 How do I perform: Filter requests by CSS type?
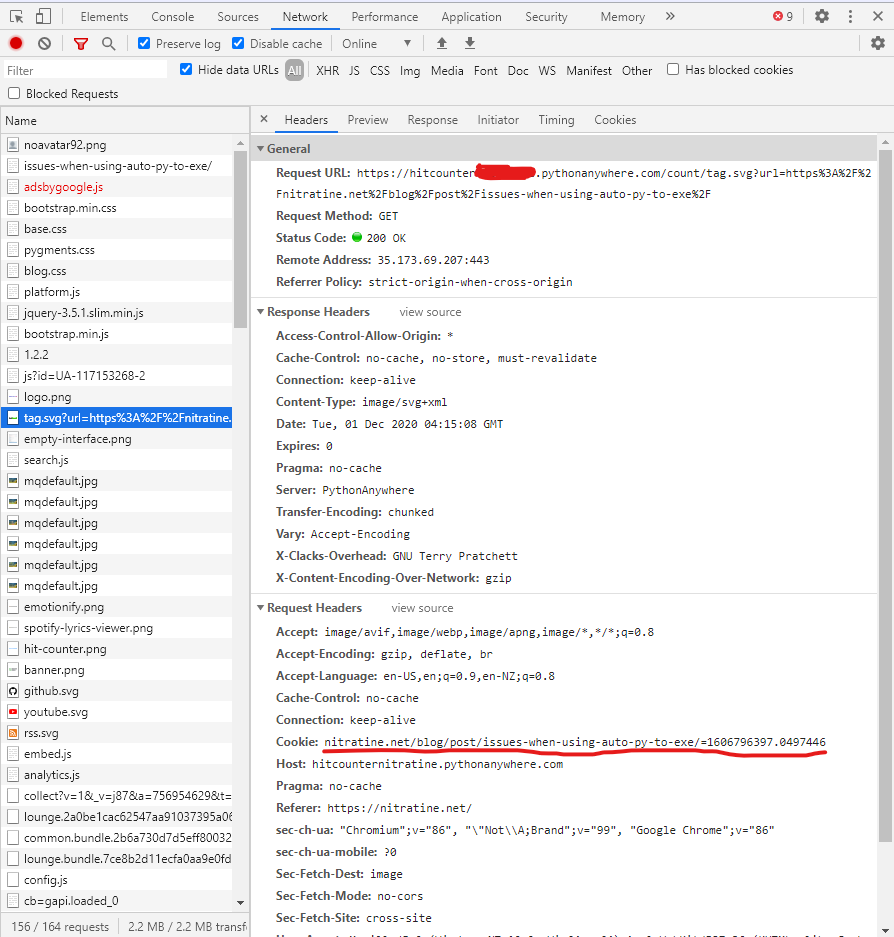[379, 71]
